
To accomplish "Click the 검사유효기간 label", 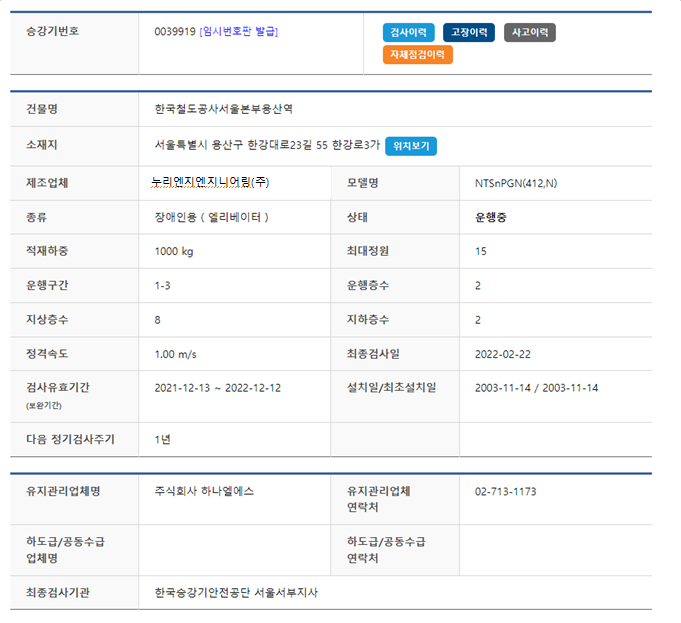I will (x=58, y=388).
